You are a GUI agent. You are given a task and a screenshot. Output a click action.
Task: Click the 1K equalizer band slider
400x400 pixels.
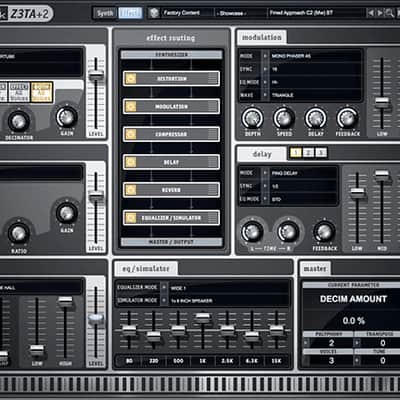point(203,318)
